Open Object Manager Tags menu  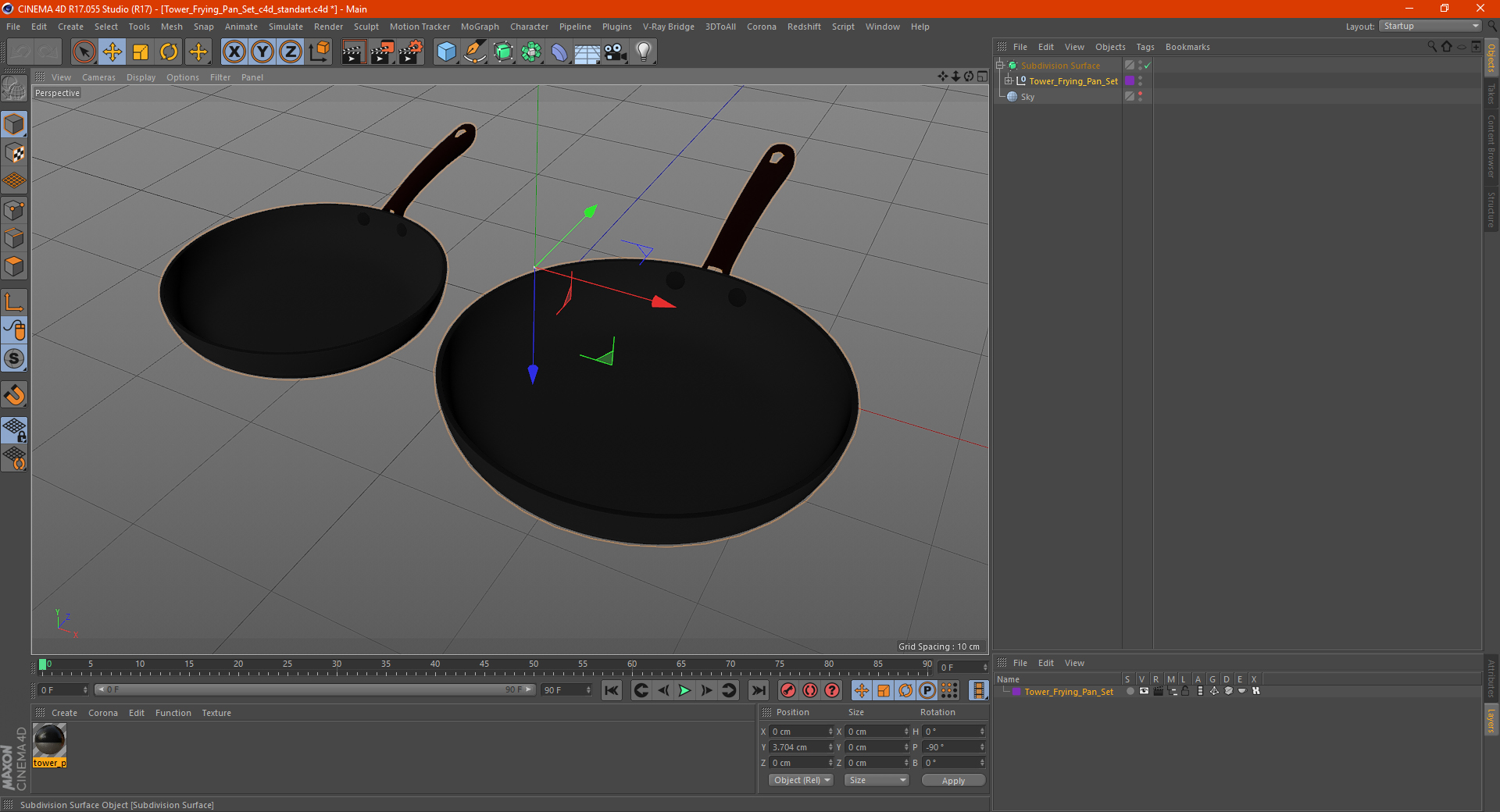[1145, 47]
